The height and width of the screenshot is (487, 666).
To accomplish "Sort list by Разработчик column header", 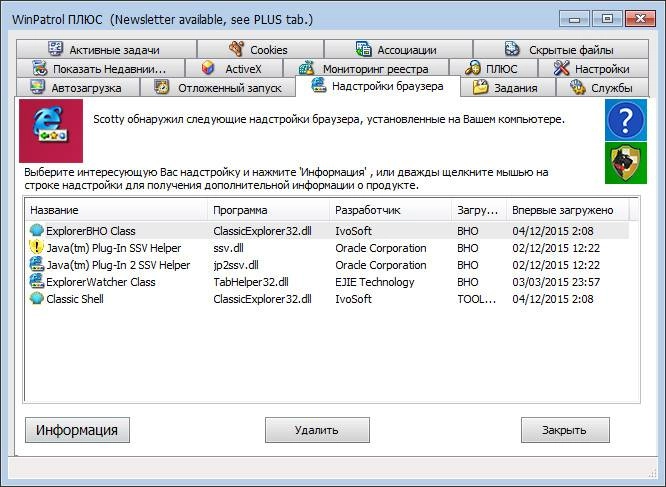I will [390, 210].
